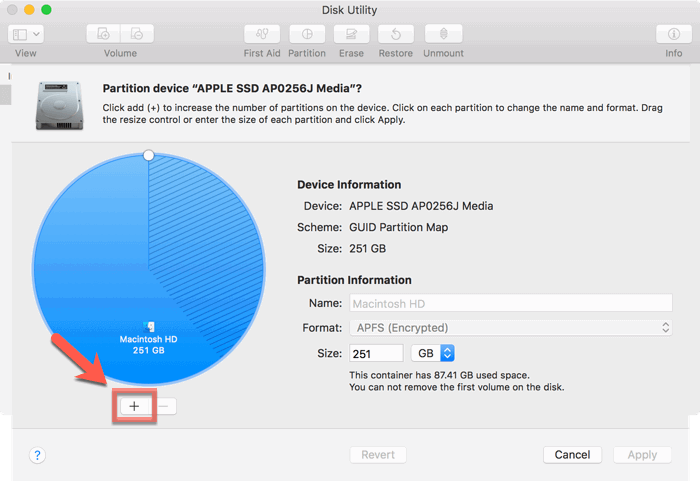
Task: Click the Apply button
Action: [x=642, y=455]
